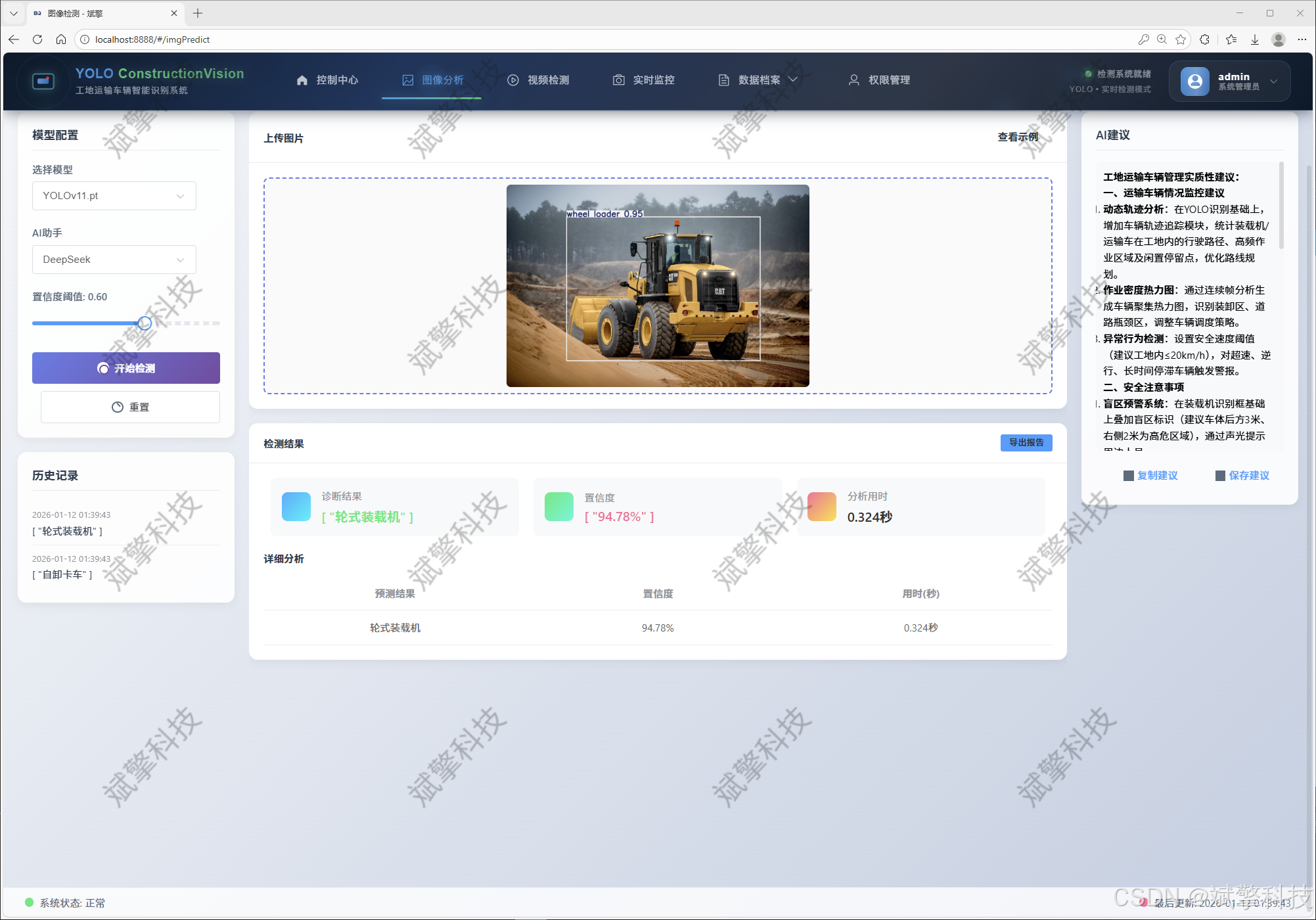
Task: Click the confidence threshold slider handle
Action: (145, 323)
